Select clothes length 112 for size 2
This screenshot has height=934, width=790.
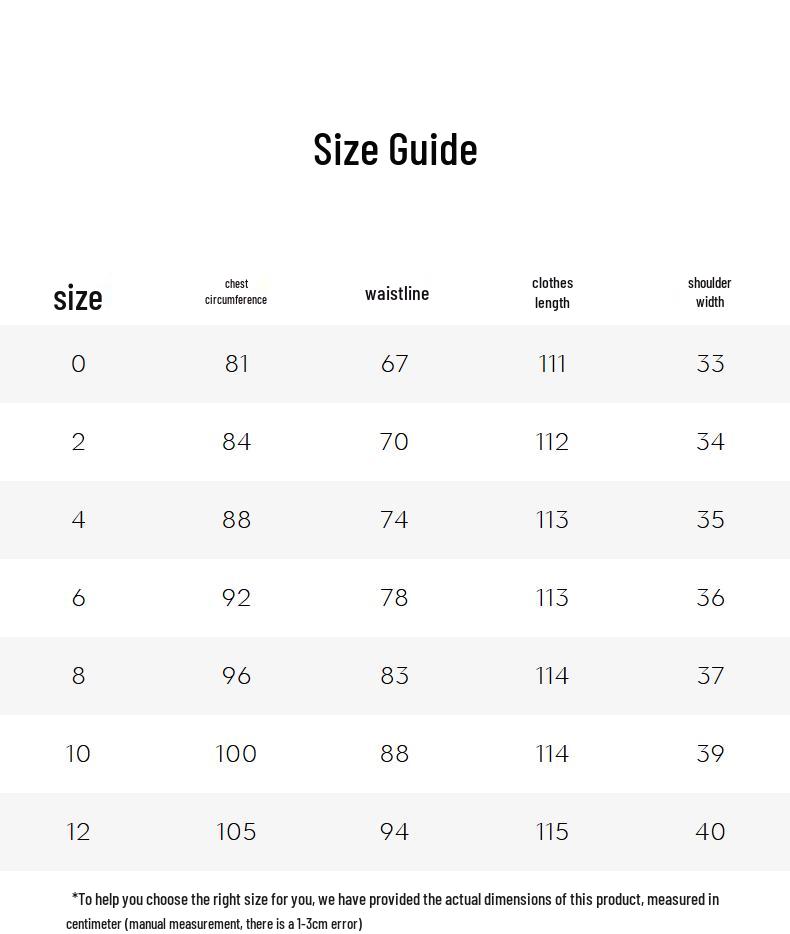click(x=552, y=442)
